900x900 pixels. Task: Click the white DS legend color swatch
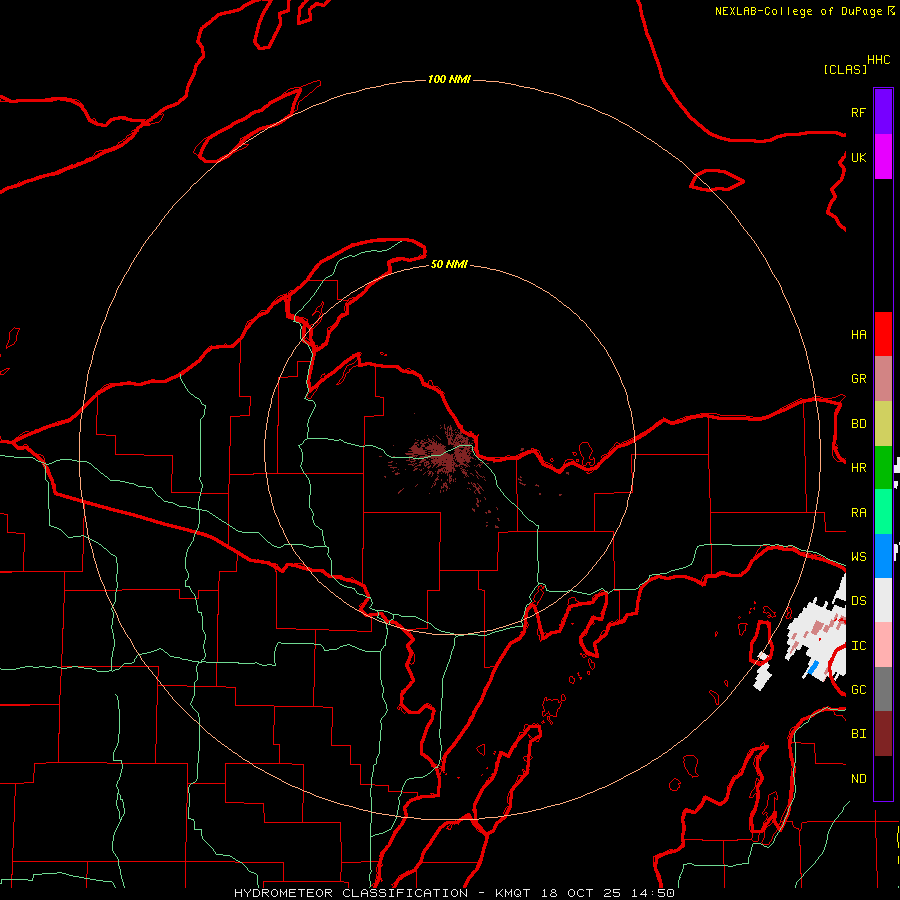[883, 600]
